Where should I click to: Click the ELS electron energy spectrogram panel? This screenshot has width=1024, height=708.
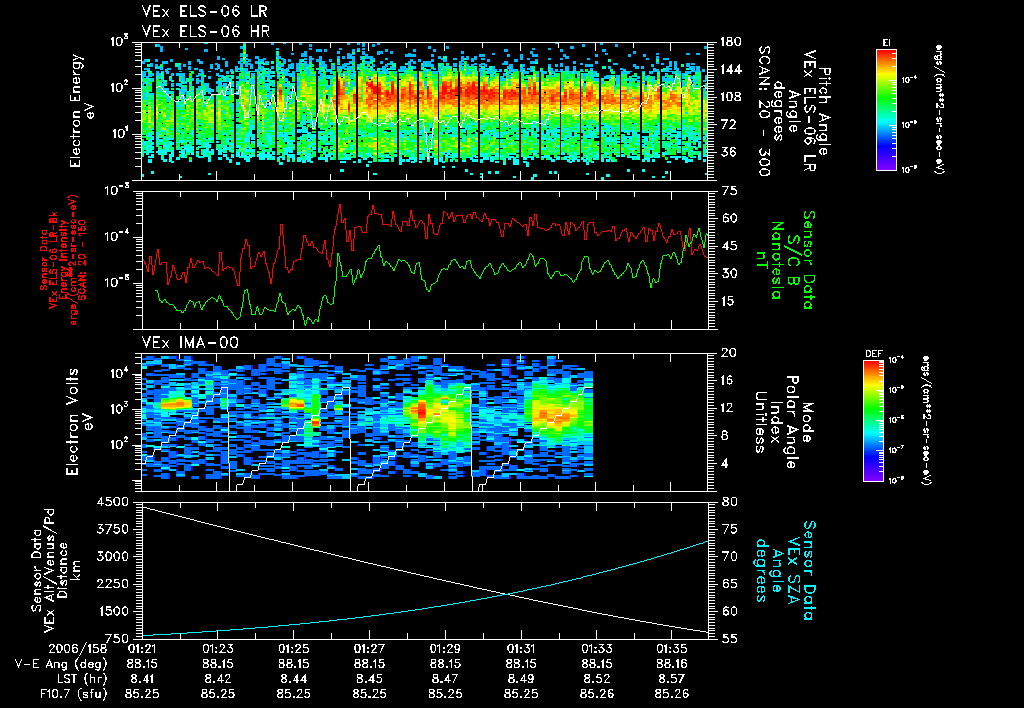[424, 111]
